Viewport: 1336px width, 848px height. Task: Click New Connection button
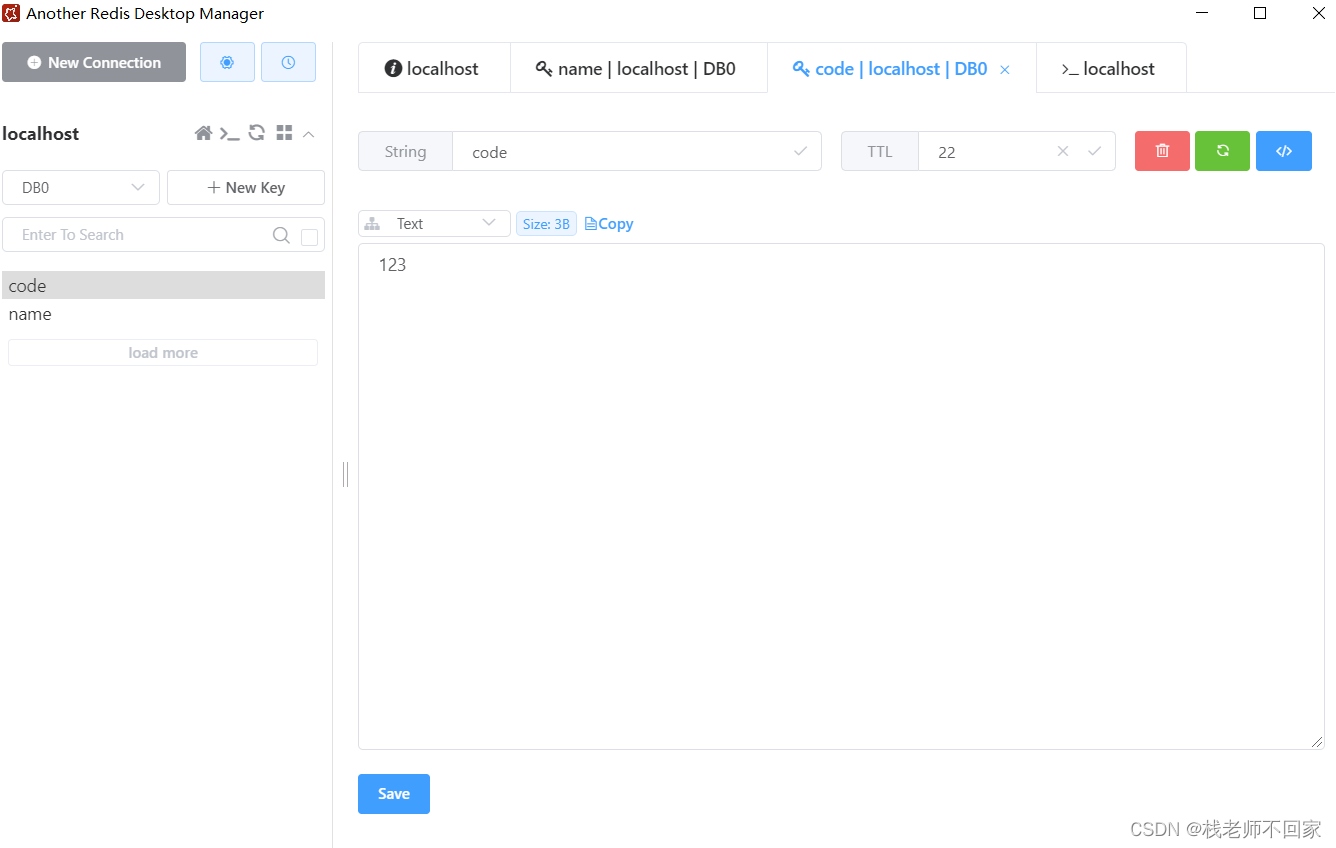pos(94,62)
